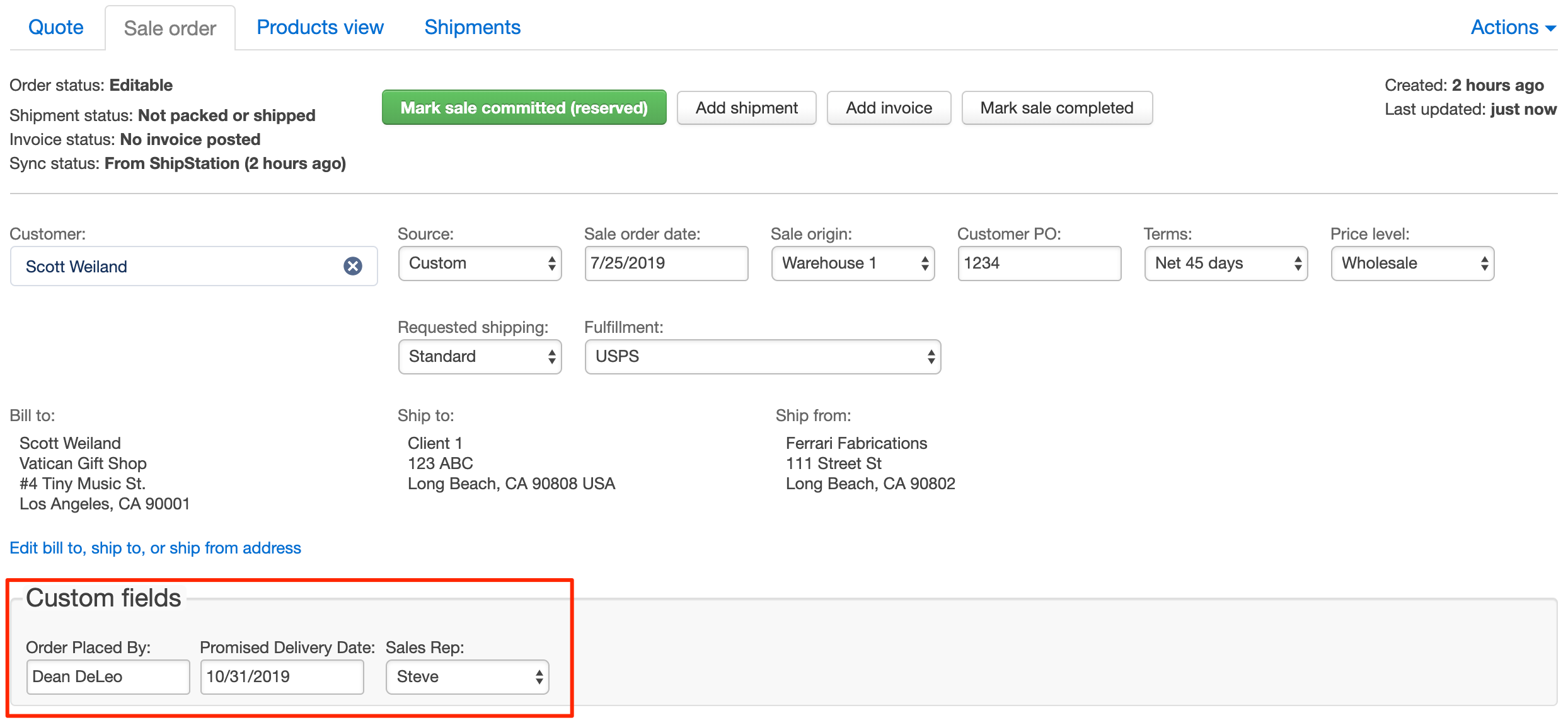Open the Sales Rep Steve dropdown
Viewport: 1568px width, 725px height.
(x=468, y=677)
